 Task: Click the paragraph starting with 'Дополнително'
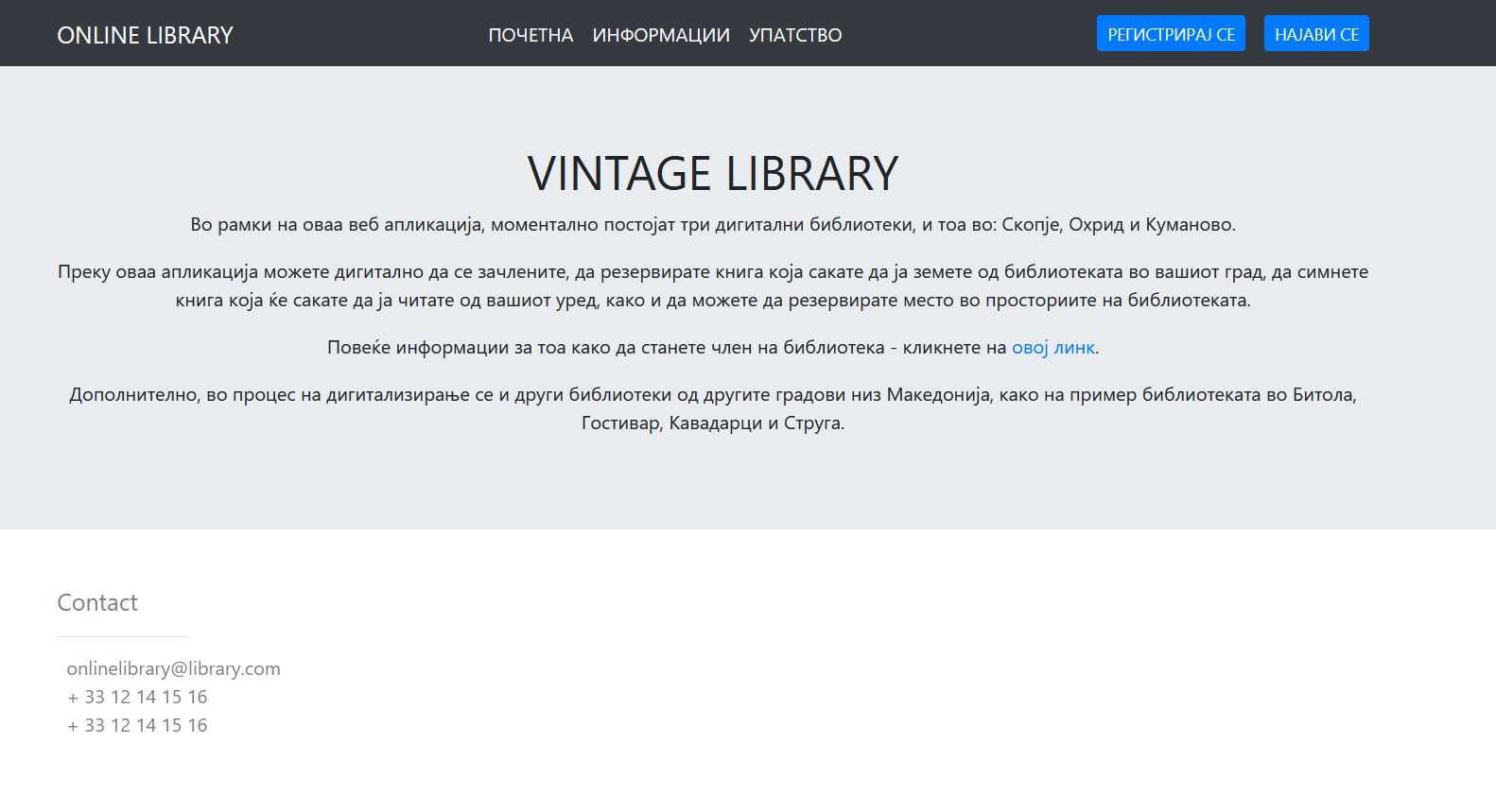pos(712,408)
